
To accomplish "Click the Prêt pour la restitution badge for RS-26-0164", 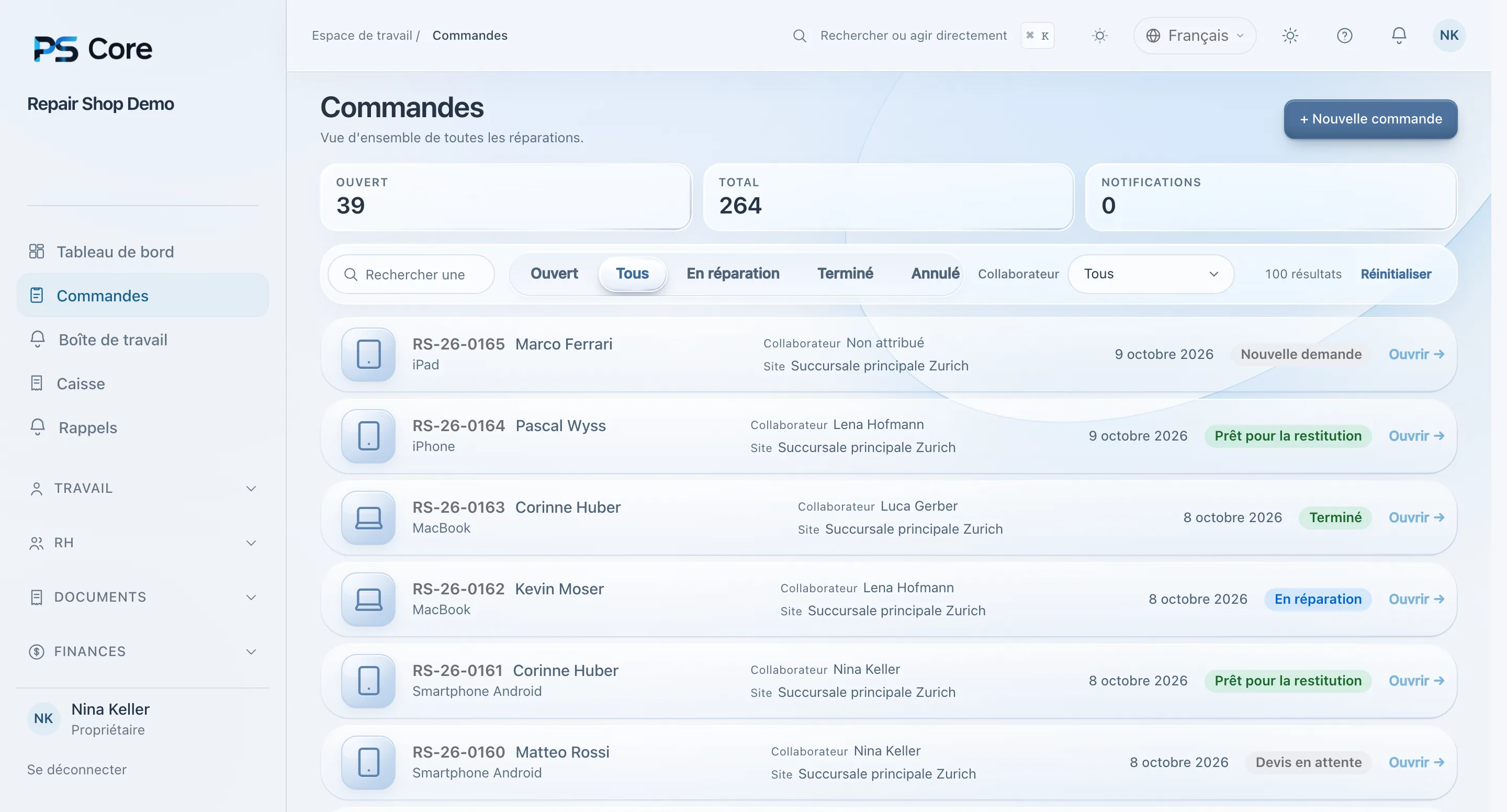I will pyautogui.click(x=1288, y=436).
